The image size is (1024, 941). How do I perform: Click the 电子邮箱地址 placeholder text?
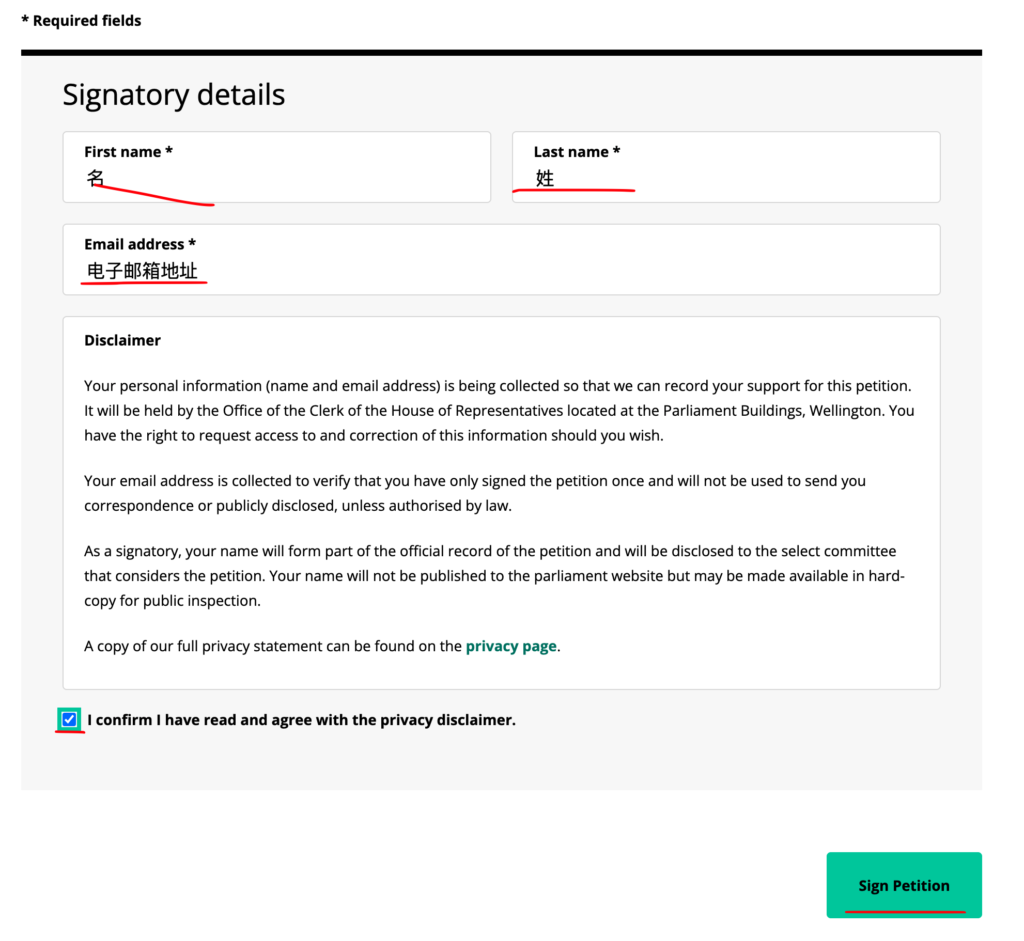click(x=142, y=270)
